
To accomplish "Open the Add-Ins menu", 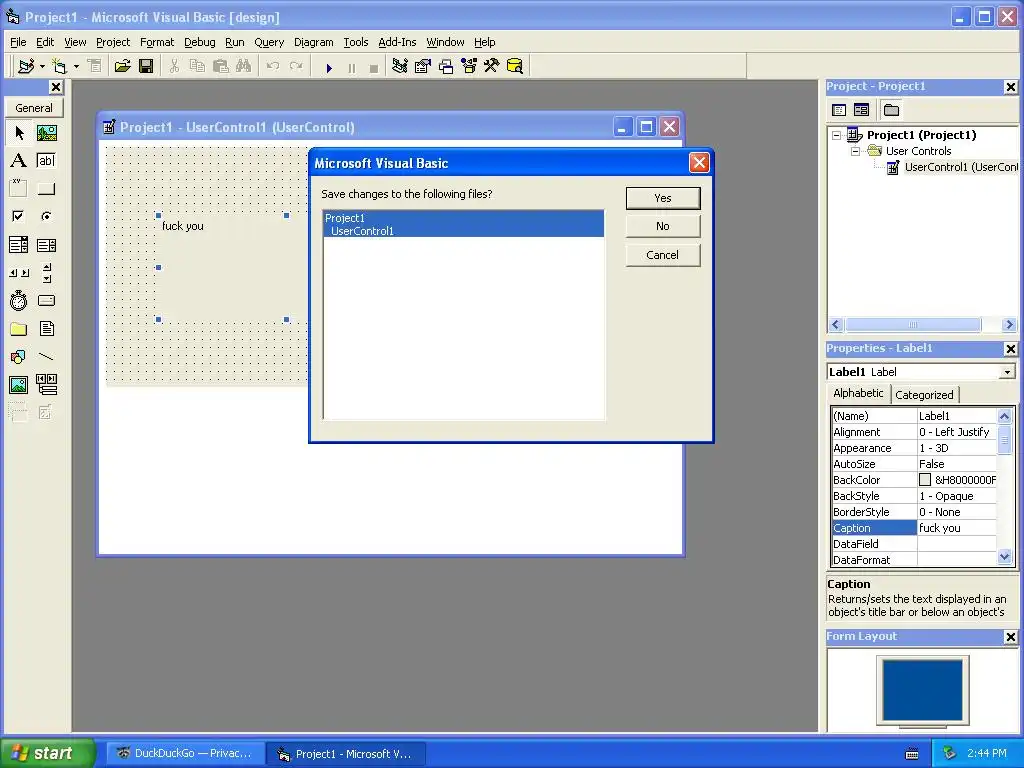I will pos(397,42).
